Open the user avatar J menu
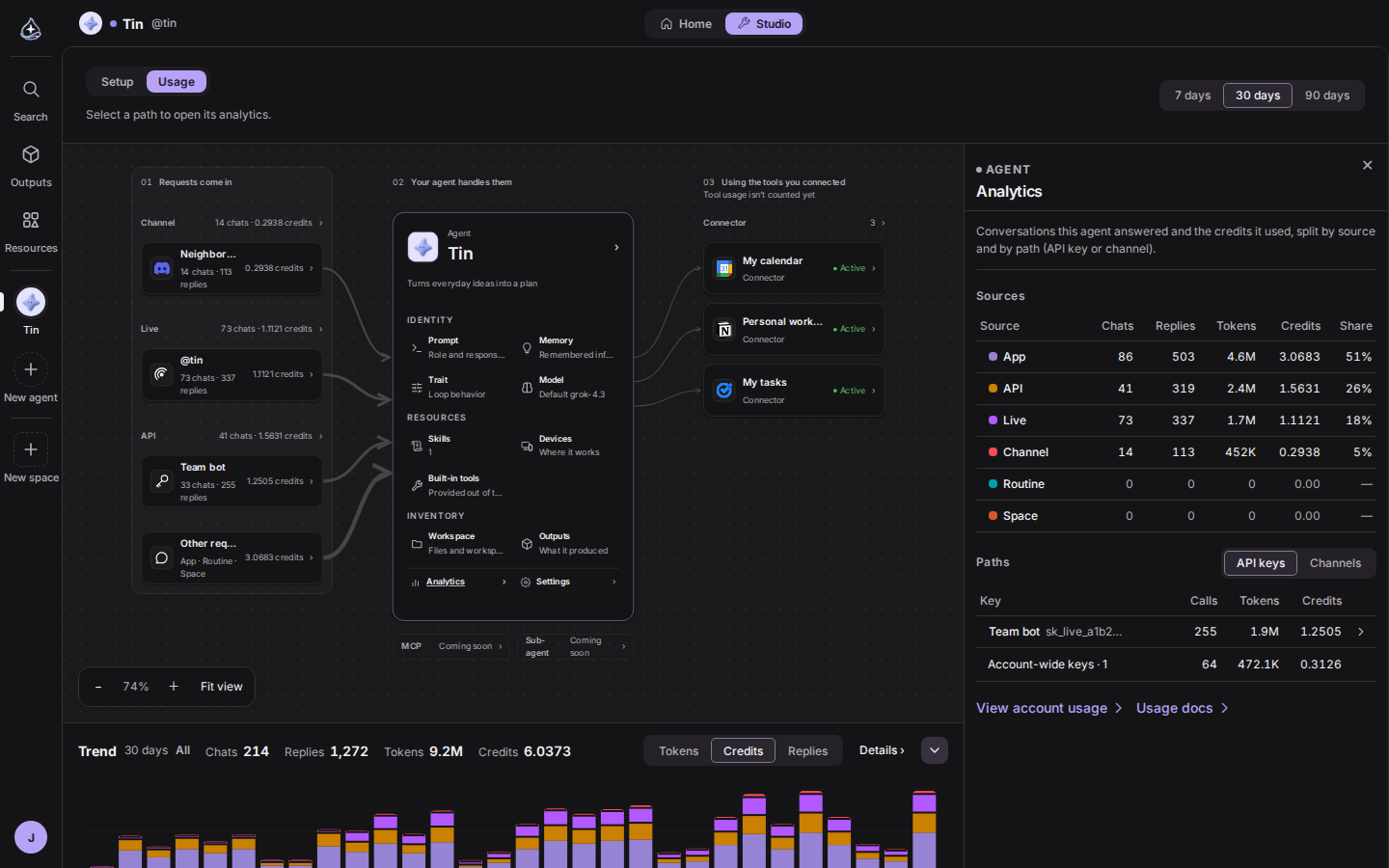This screenshot has width=1389, height=868. tap(31, 837)
